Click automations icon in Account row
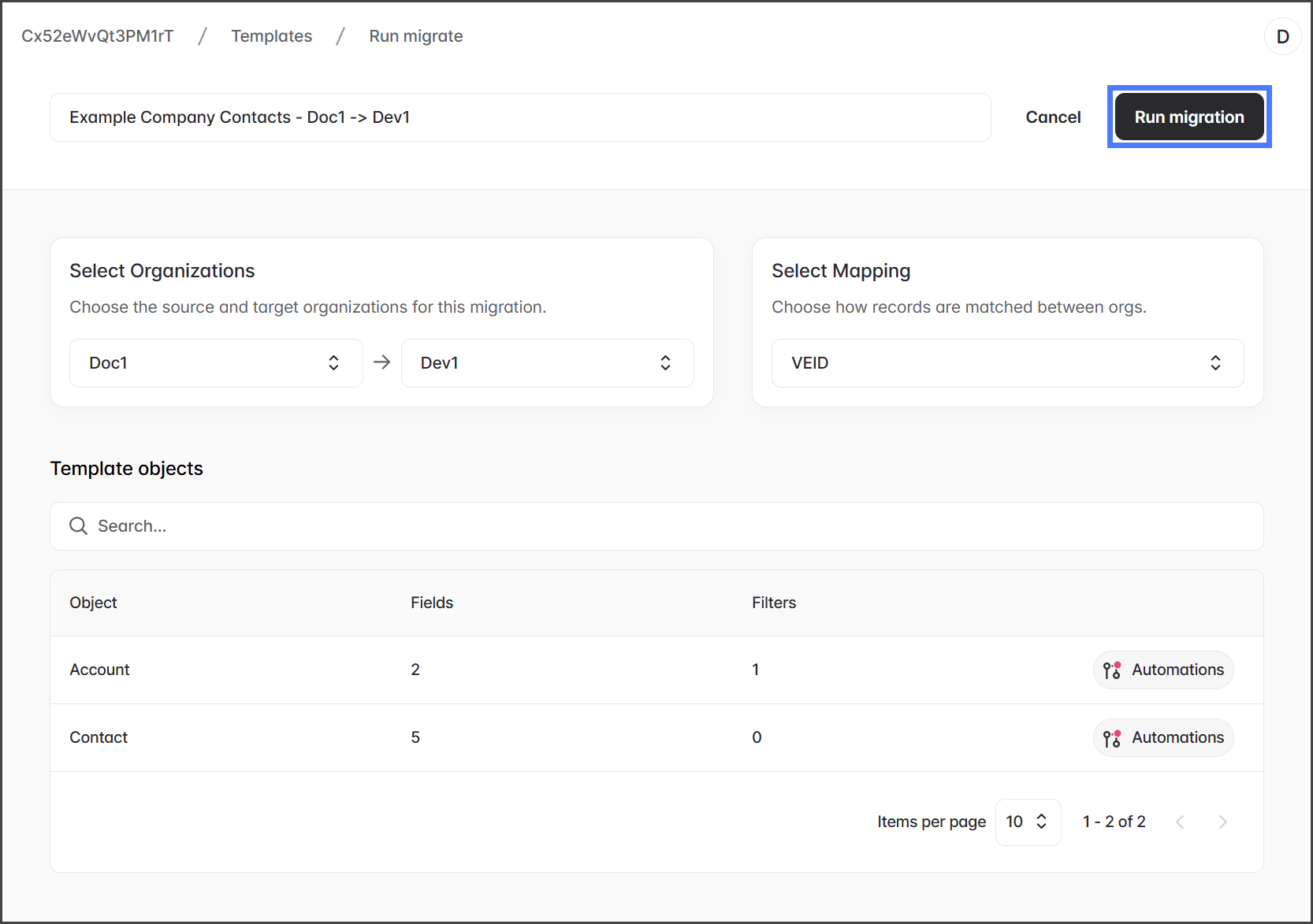Viewport: 1313px width, 924px height. pyautogui.click(x=1111, y=670)
